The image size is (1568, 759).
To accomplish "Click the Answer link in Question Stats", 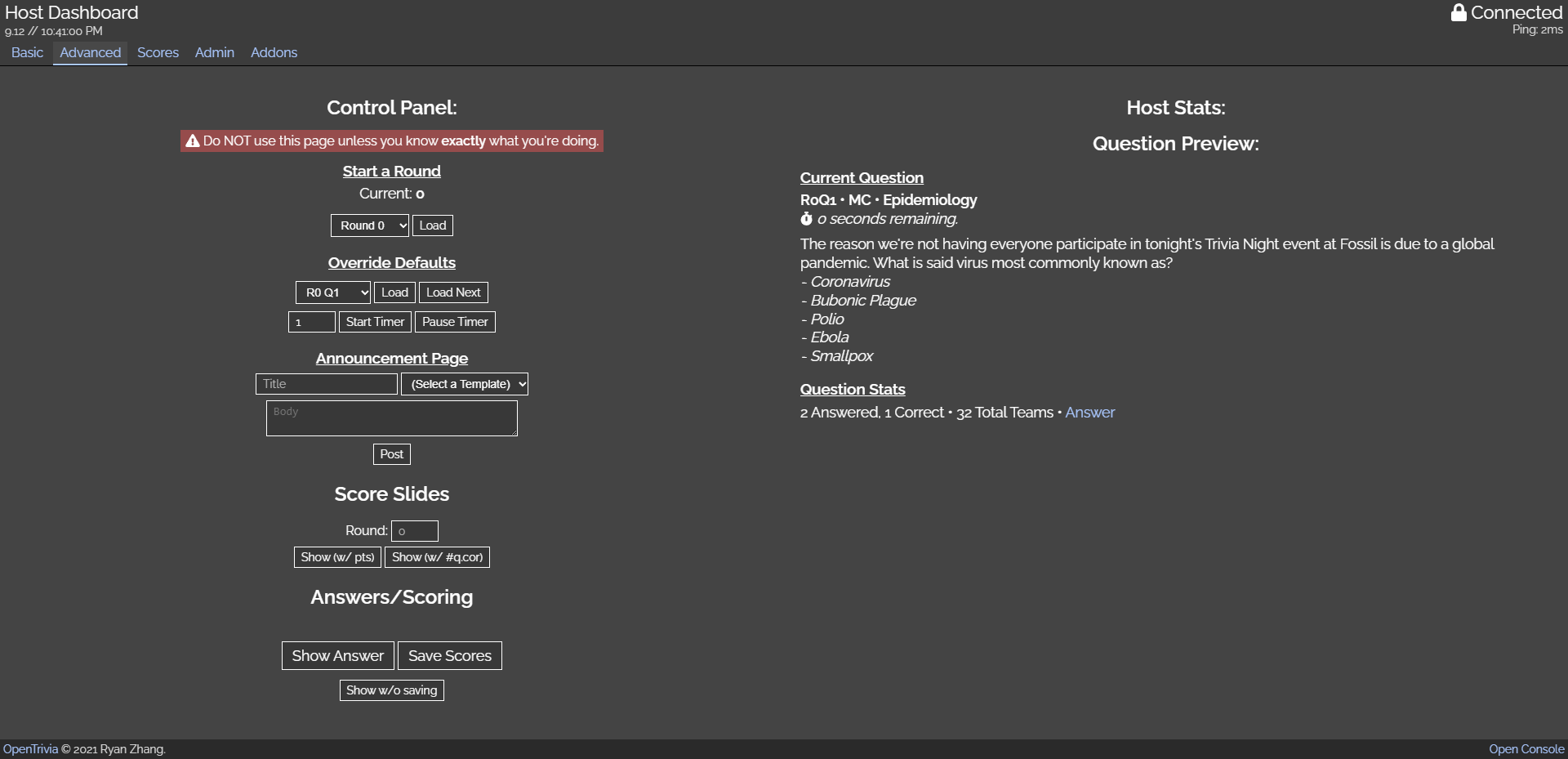I will [1089, 413].
